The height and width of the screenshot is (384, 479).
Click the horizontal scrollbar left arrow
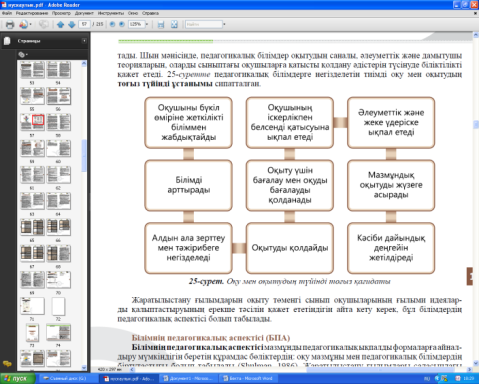pos(132,369)
